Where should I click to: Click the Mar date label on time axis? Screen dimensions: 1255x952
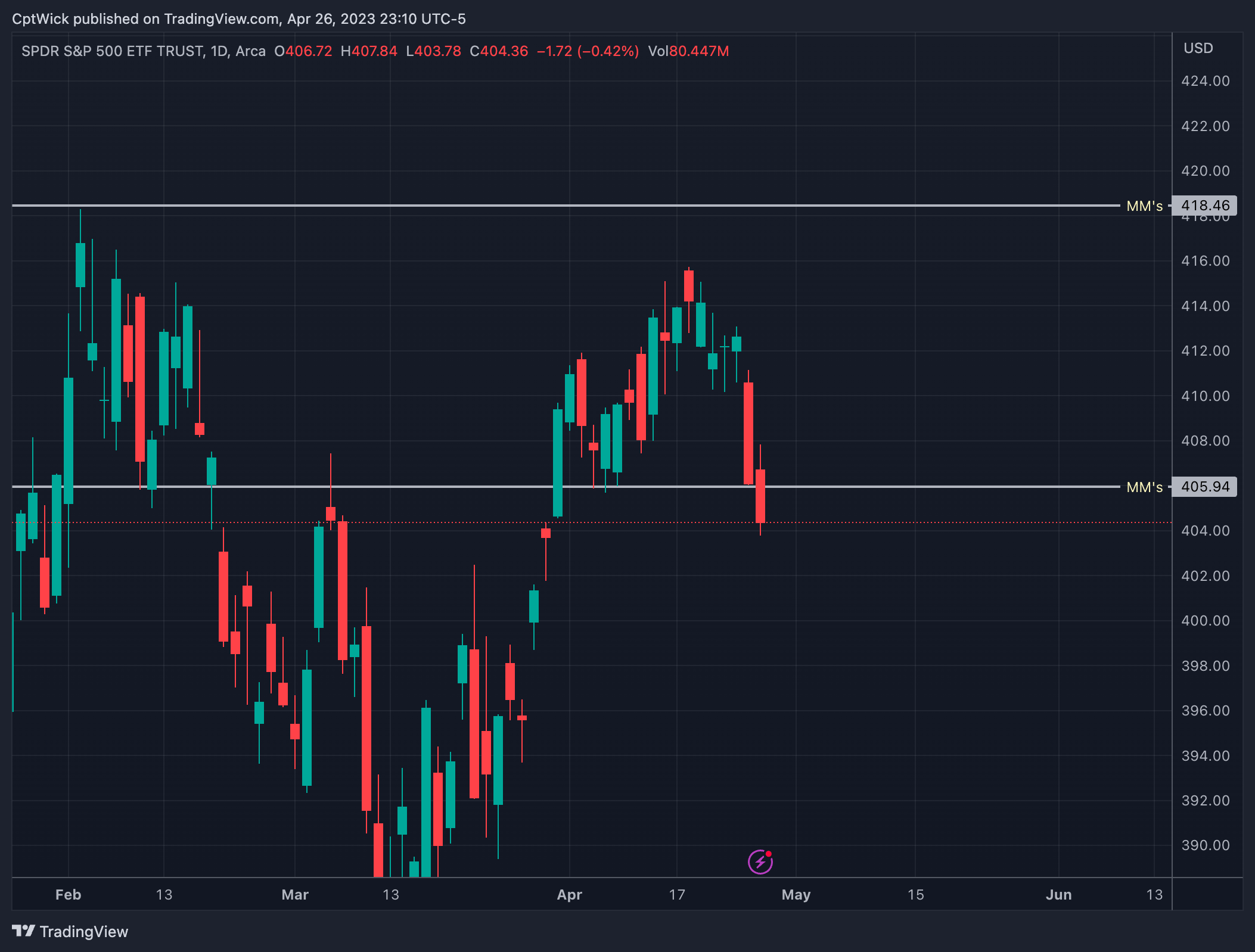(295, 895)
